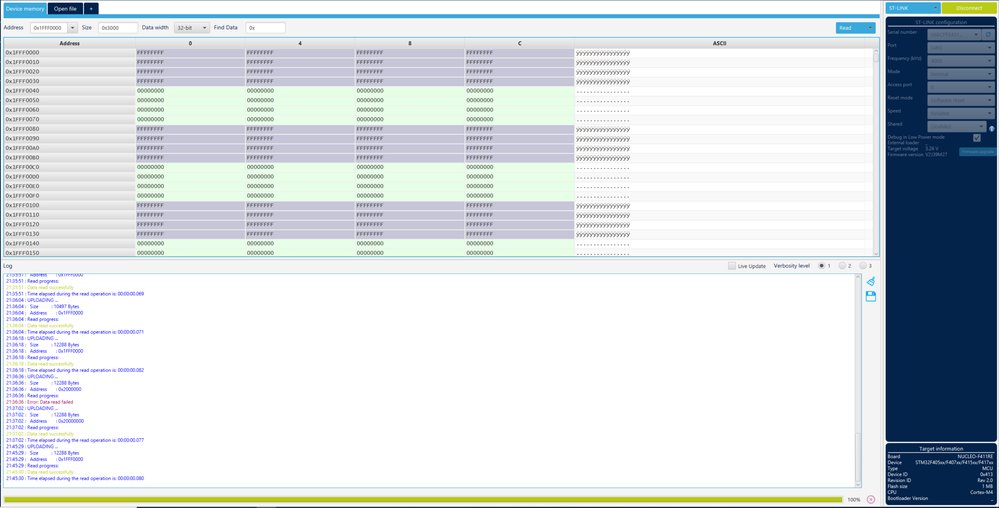Screen dimensions: 999x508
Task: Click the Target voltage 3.26 V text
Action: tap(913, 149)
